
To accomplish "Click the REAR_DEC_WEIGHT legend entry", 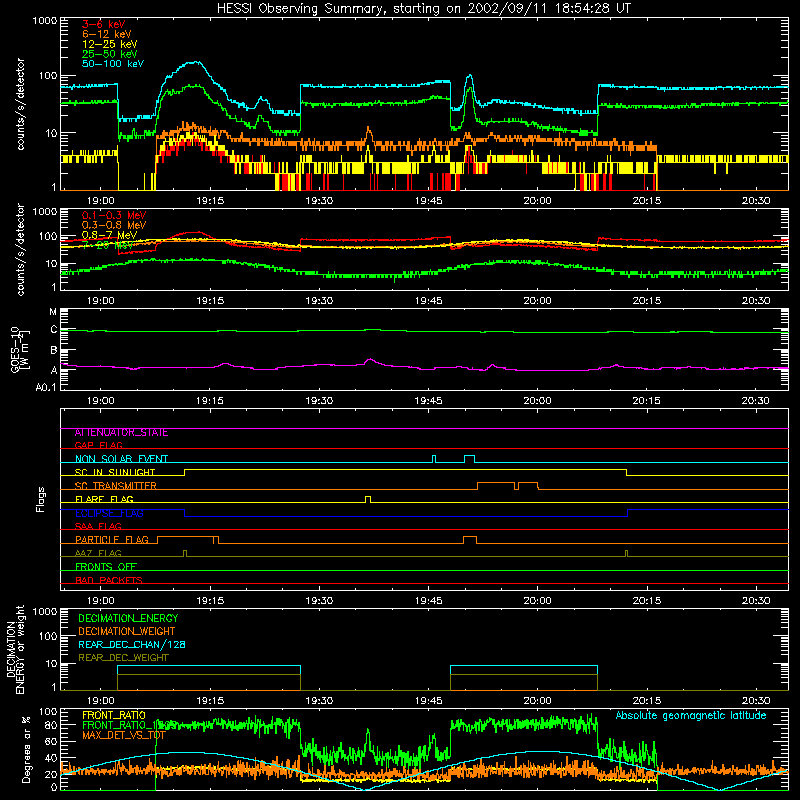I will point(123,658).
